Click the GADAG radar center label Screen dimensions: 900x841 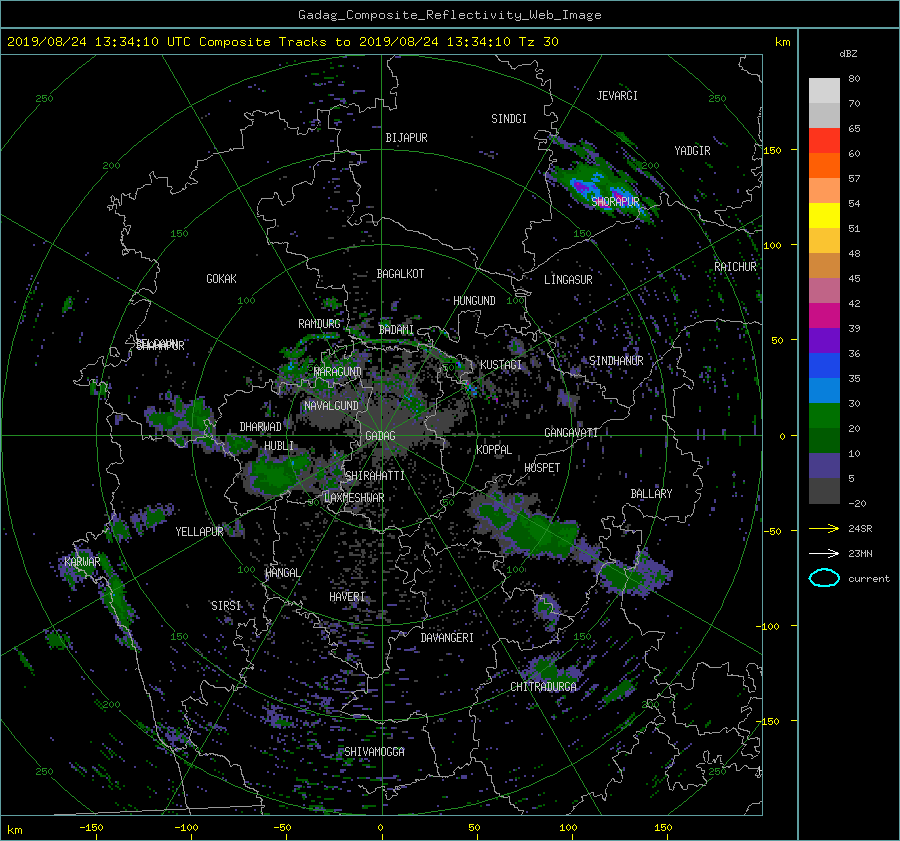381,436
